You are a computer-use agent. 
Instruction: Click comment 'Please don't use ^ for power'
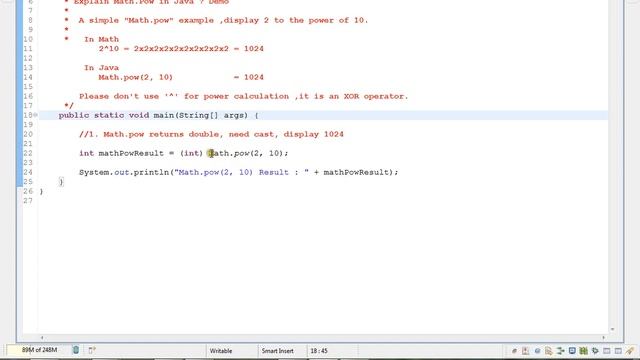(x=243, y=96)
